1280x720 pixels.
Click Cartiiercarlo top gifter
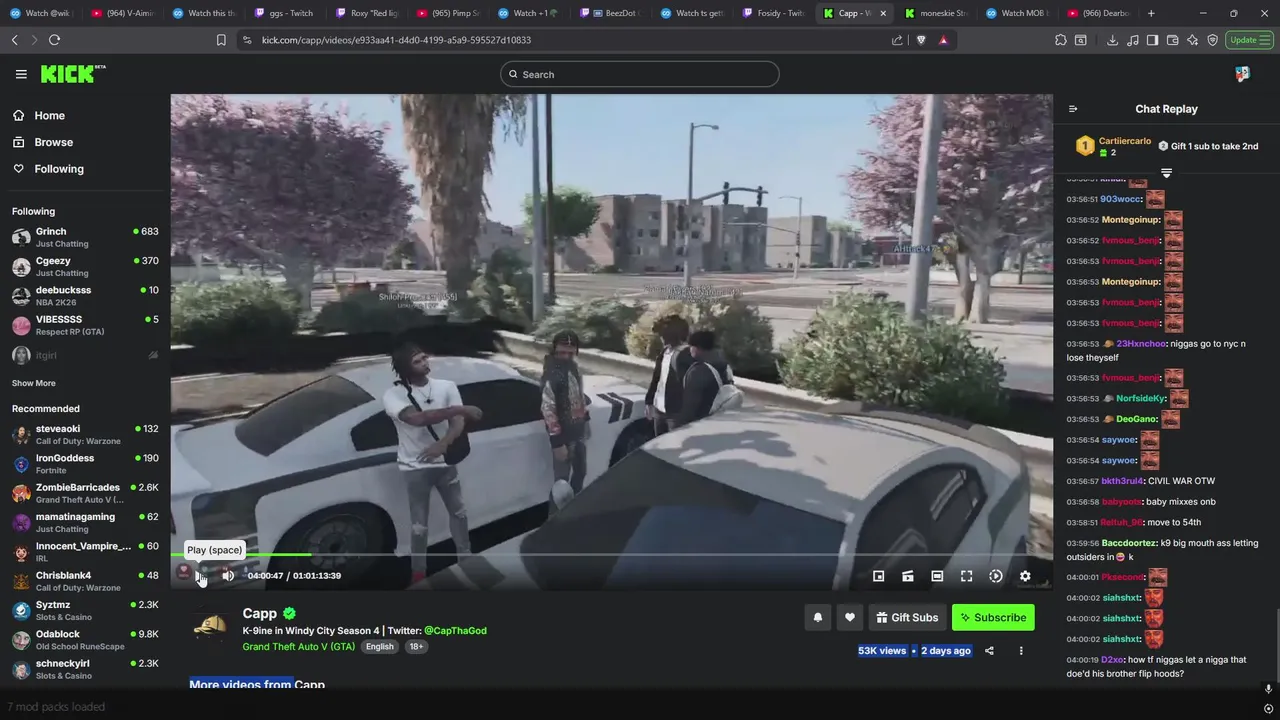pos(1113,146)
